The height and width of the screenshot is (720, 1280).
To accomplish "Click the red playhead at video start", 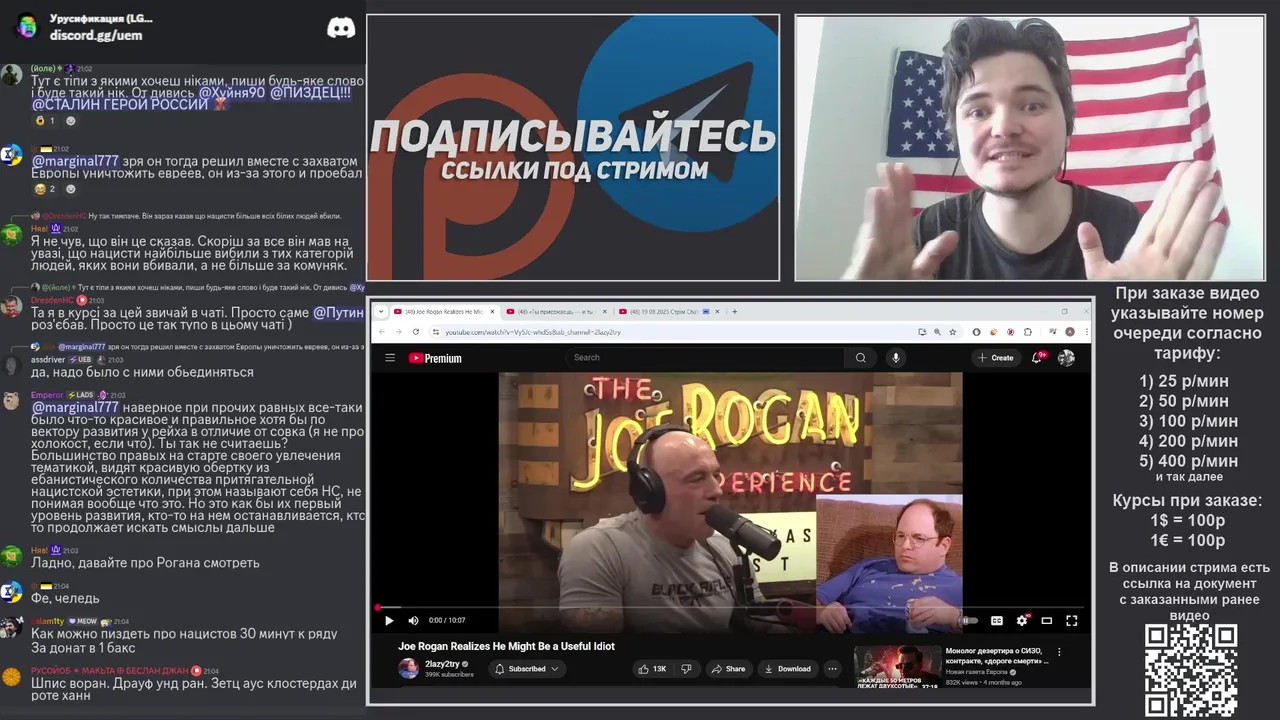I will pyautogui.click(x=378, y=607).
